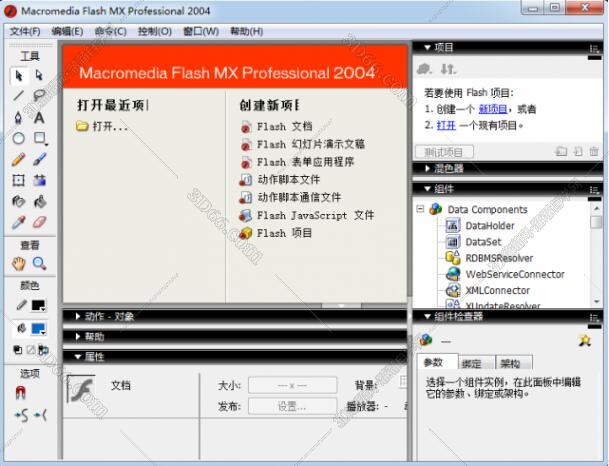Open the blue fill color swatch
This screenshot has width=609, height=466.
click(39, 329)
